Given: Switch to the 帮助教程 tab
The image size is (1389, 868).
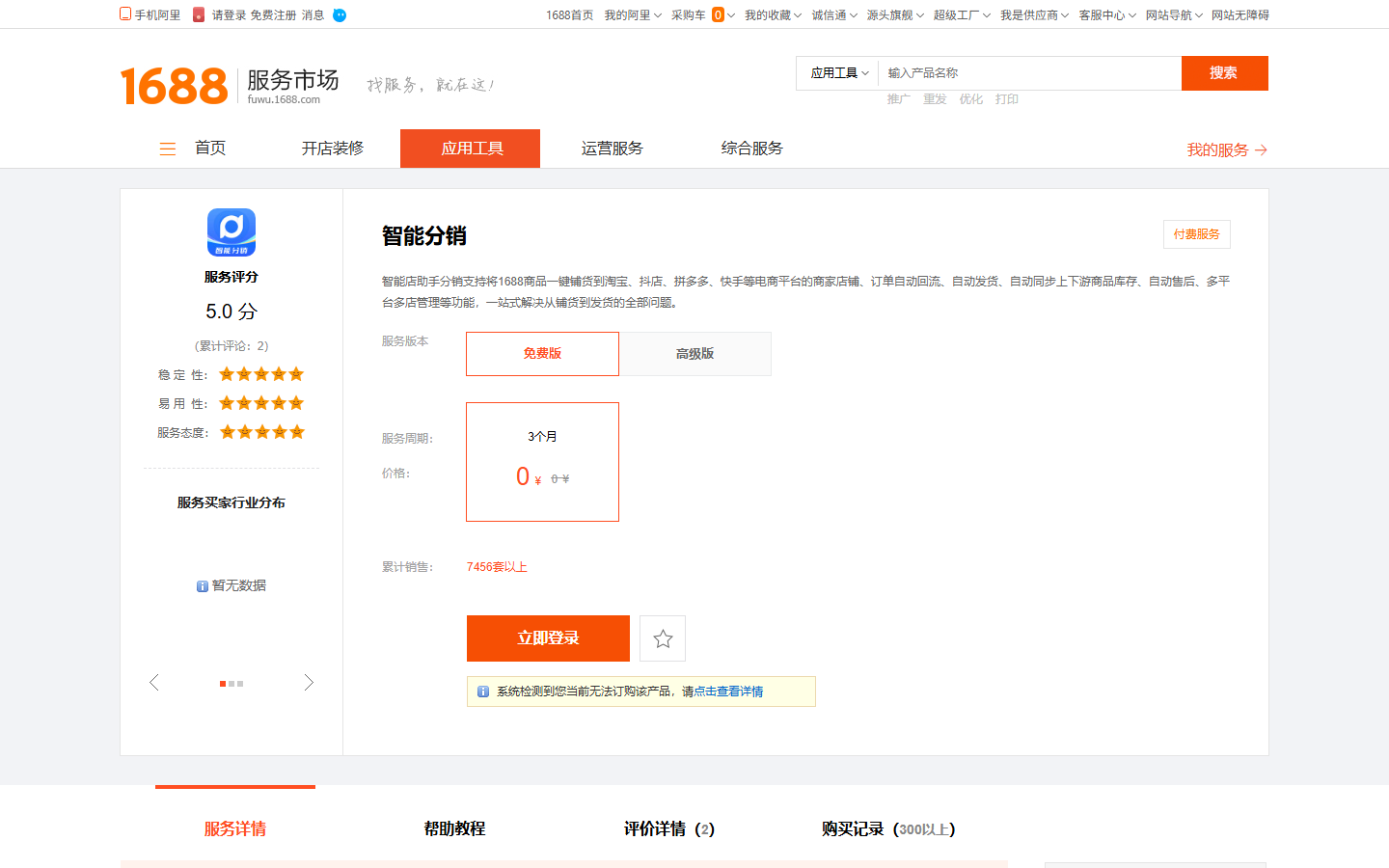Looking at the screenshot, I should click(x=454, y=828).
